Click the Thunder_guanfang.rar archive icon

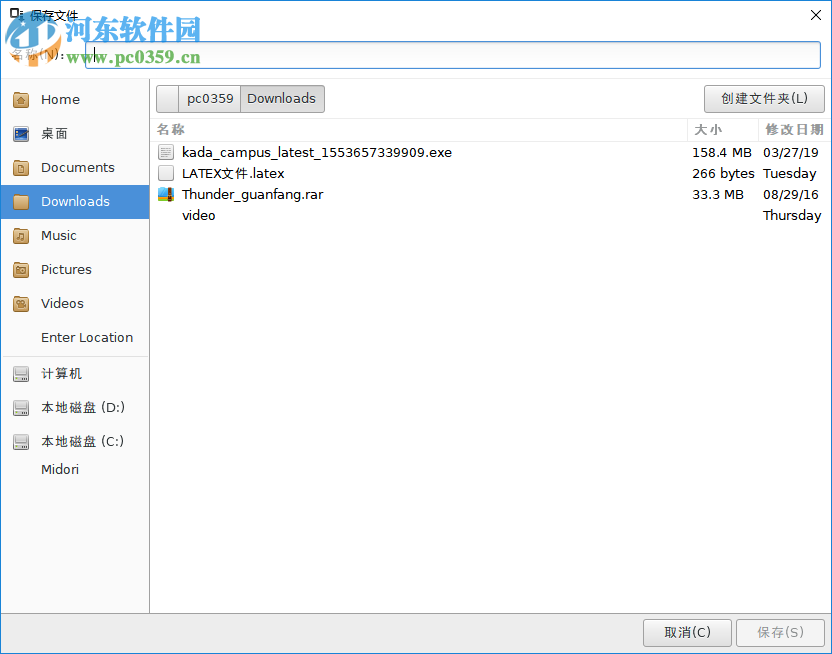166,194
